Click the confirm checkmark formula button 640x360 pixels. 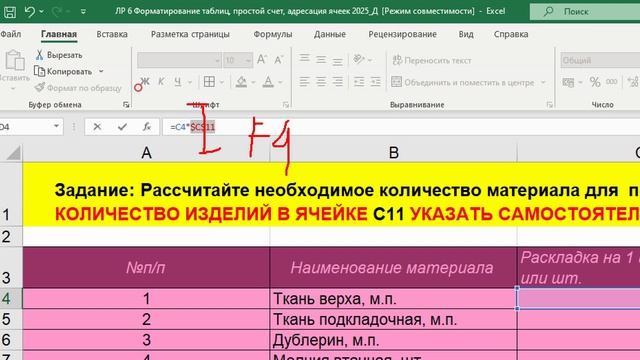coord(122,127)
